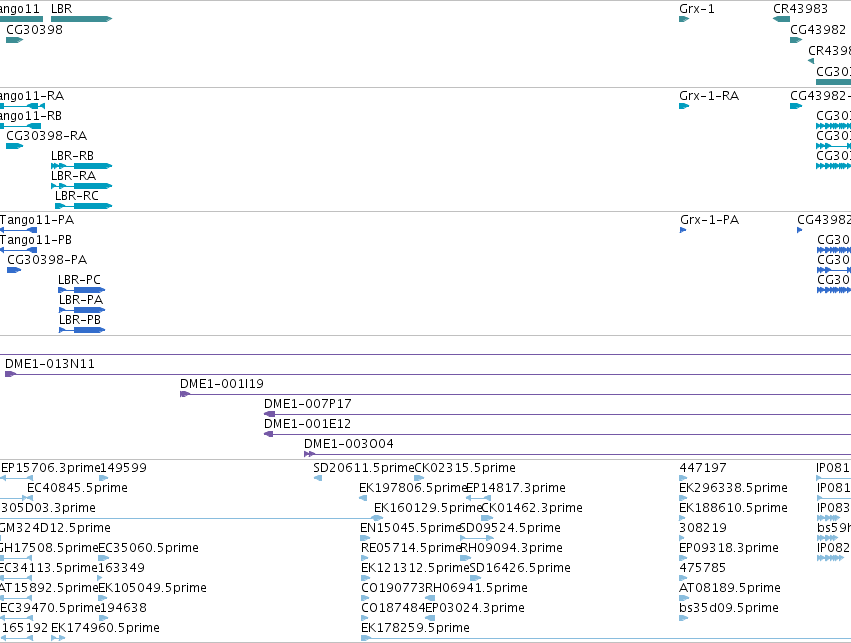851x643 pixels.
Task: Select the 165192 EST label
Action: coord(25,628)
